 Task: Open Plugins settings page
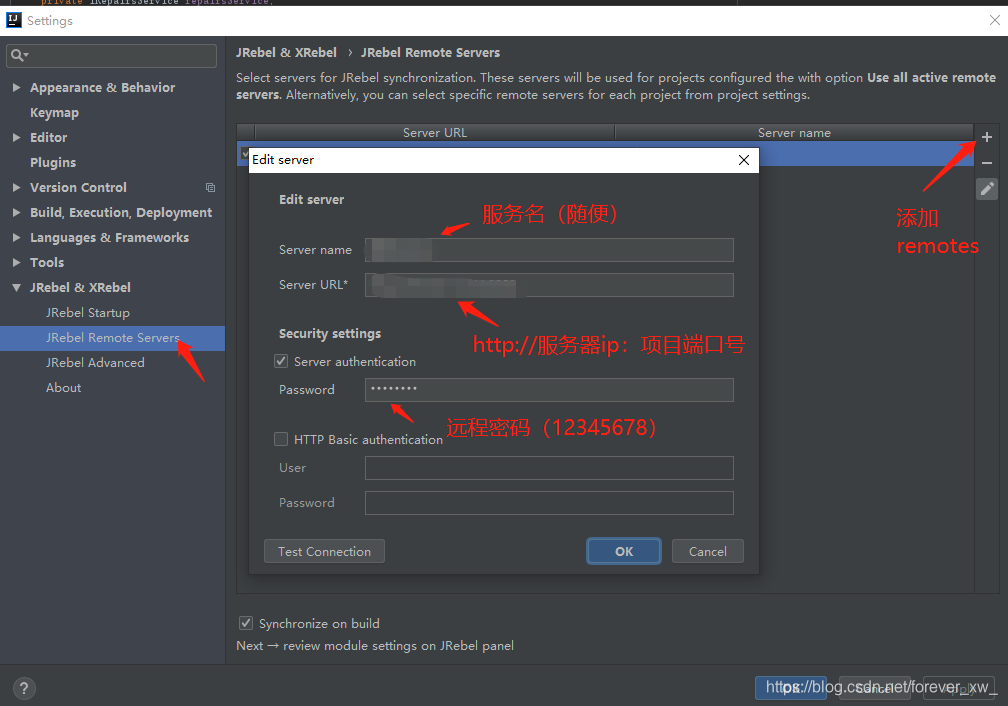pyautogui.click(x=53, y=163)
